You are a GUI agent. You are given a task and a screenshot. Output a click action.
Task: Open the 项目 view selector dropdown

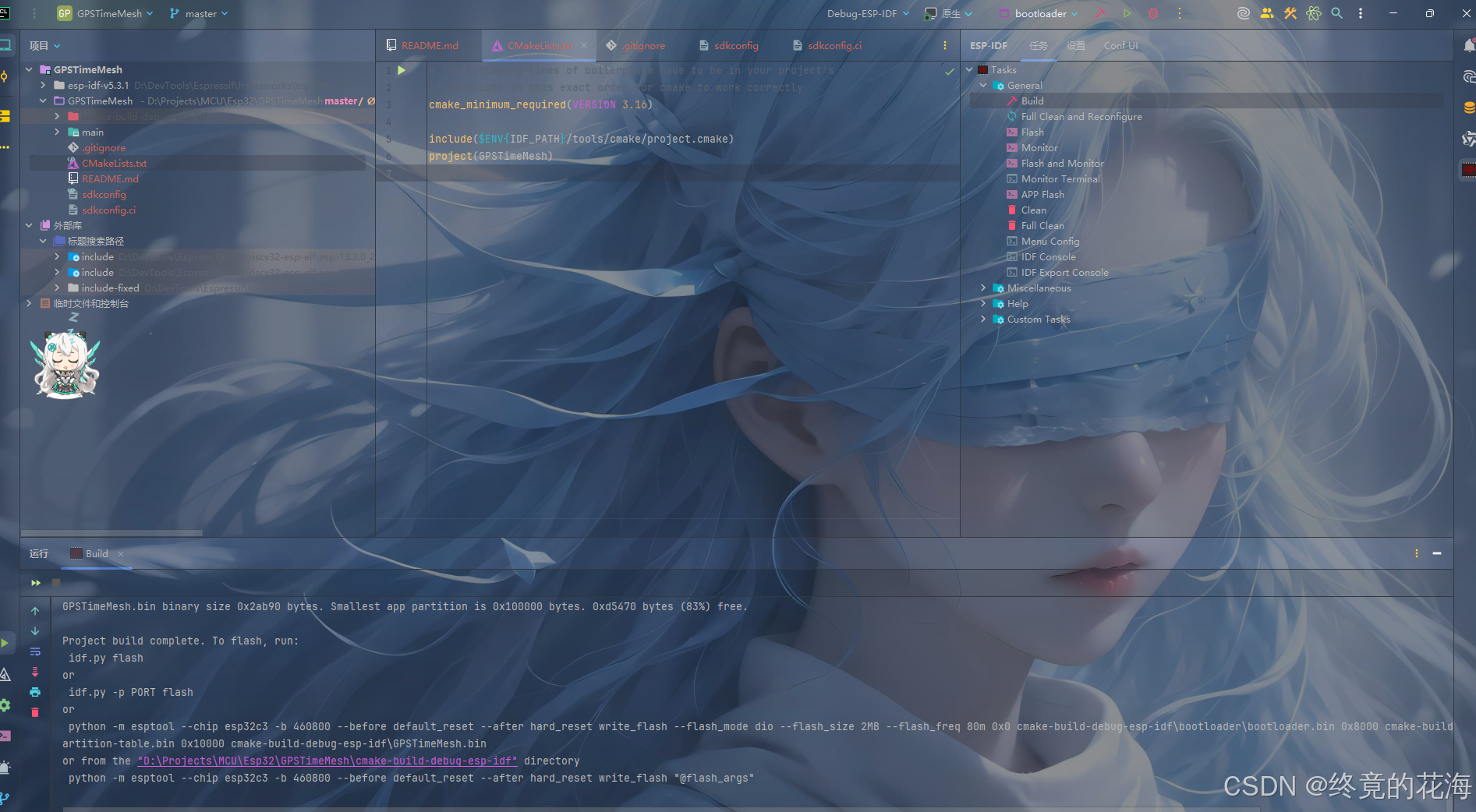(45, 46)
